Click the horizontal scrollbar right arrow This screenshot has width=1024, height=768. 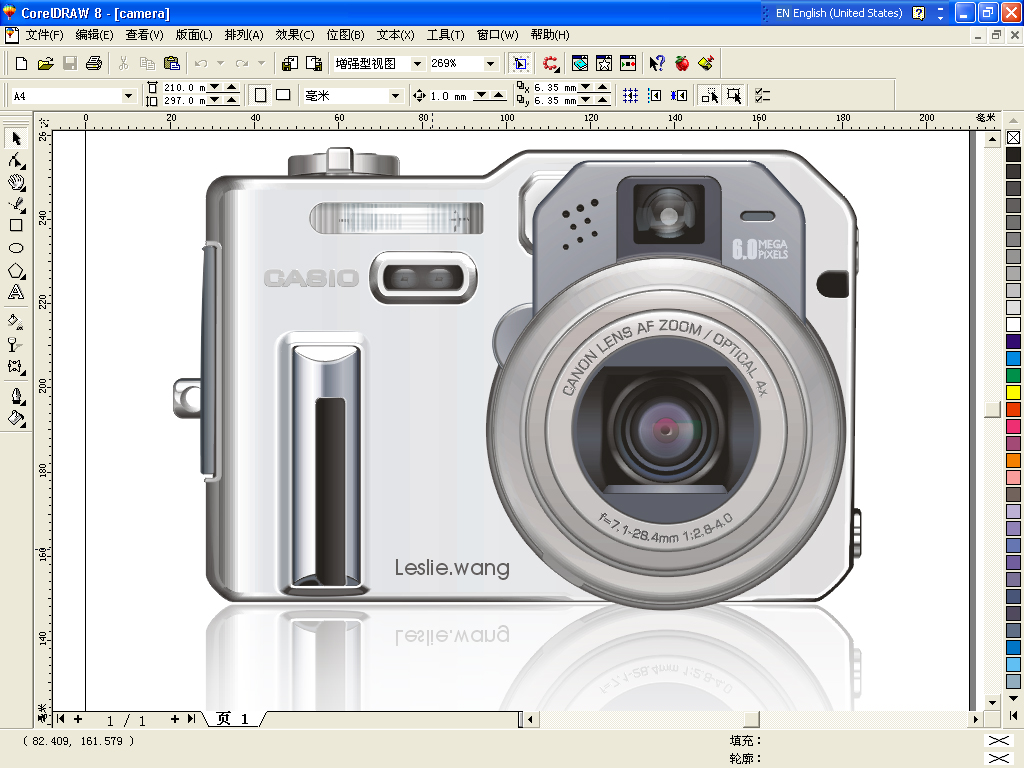975,719
